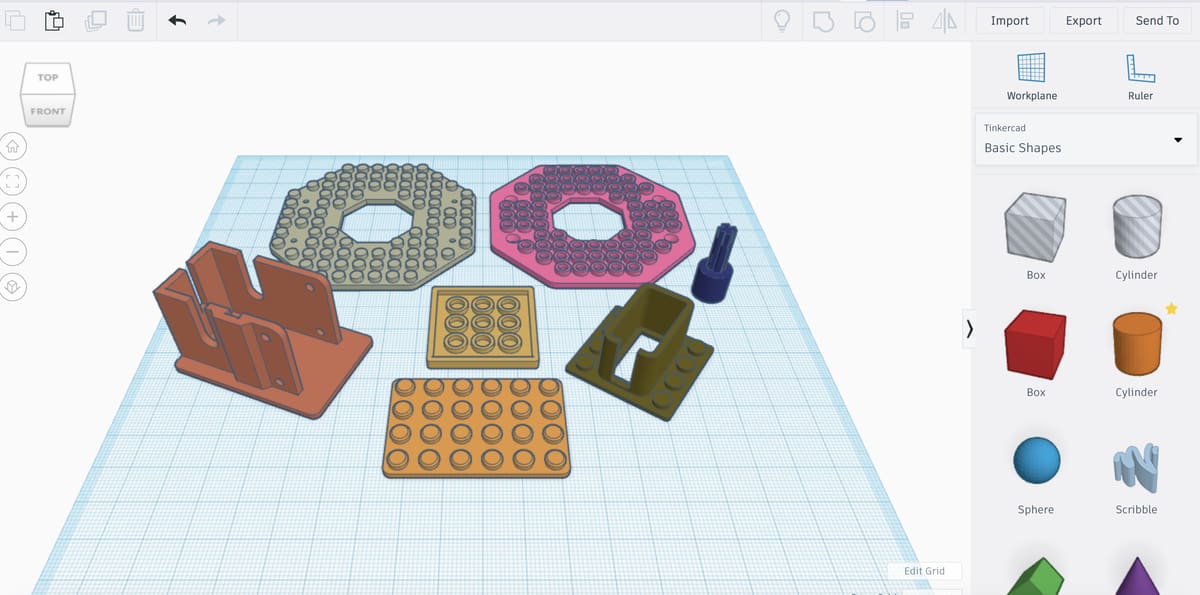Zoom in with the plus icon

(12, 216)
